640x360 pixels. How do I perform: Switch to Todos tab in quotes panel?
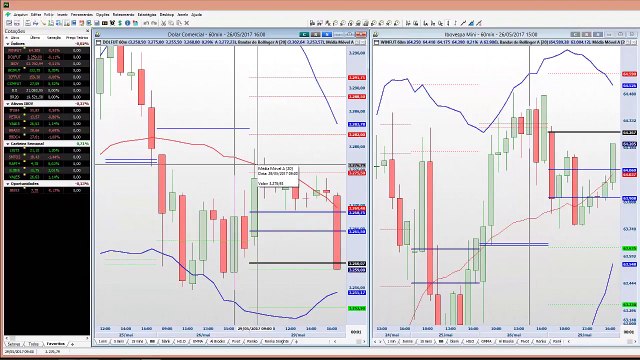click(33, 344)
